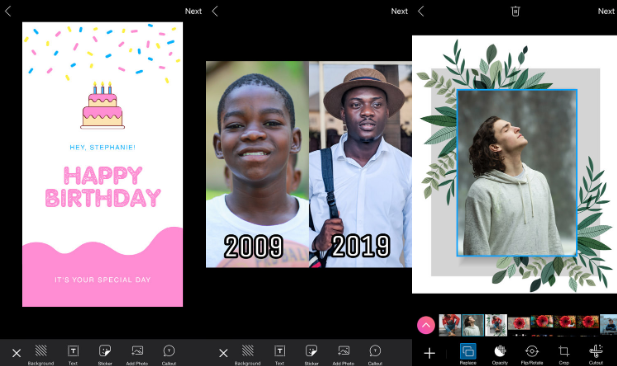Pick the leaf-framed red jacket thumbnail
This screenshot has width=617, height=366.
point(496,325)
